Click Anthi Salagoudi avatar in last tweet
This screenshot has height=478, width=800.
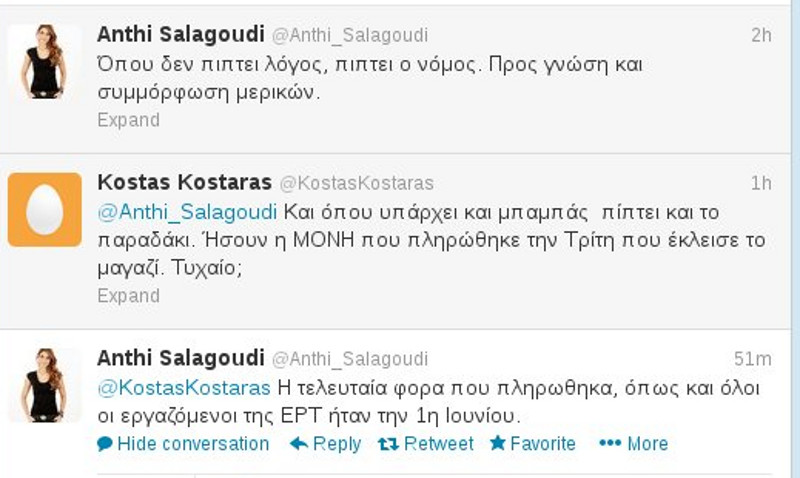44,385
